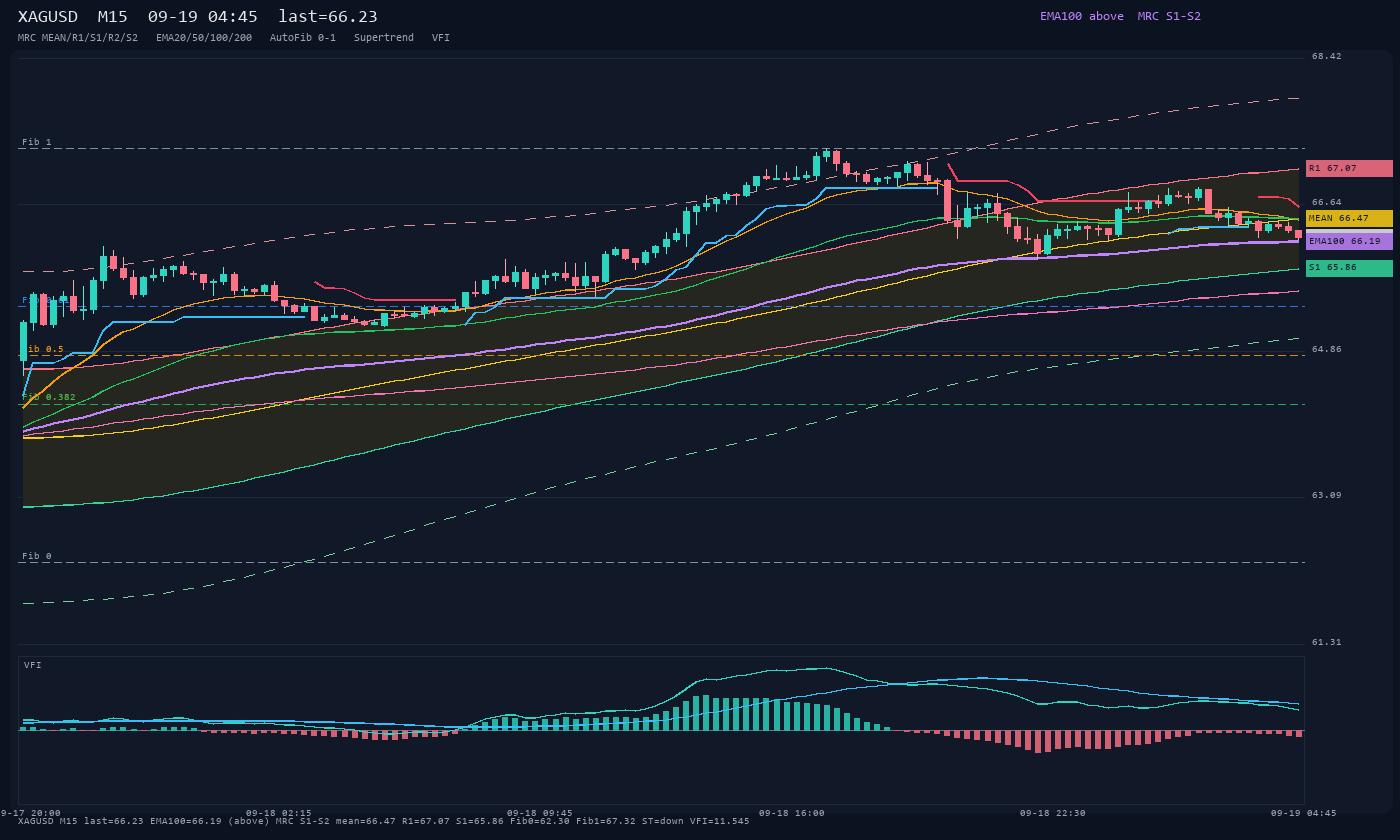The image size is (1400, 840).
Task: Click the 68.42 price axis value
Action: point(1327,56)
